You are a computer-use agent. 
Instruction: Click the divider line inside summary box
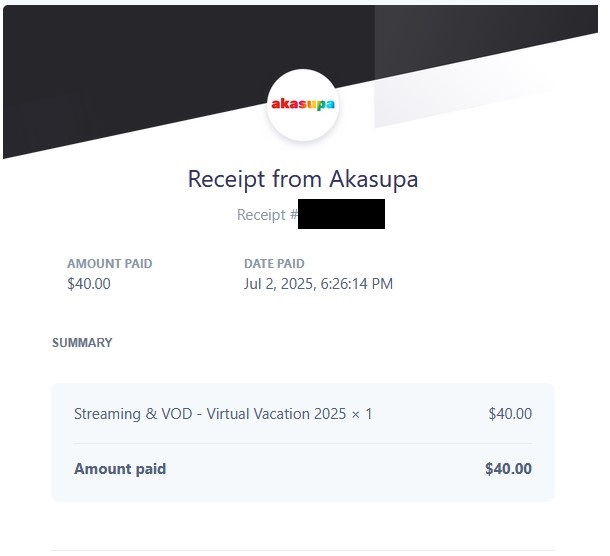[303, 443]
